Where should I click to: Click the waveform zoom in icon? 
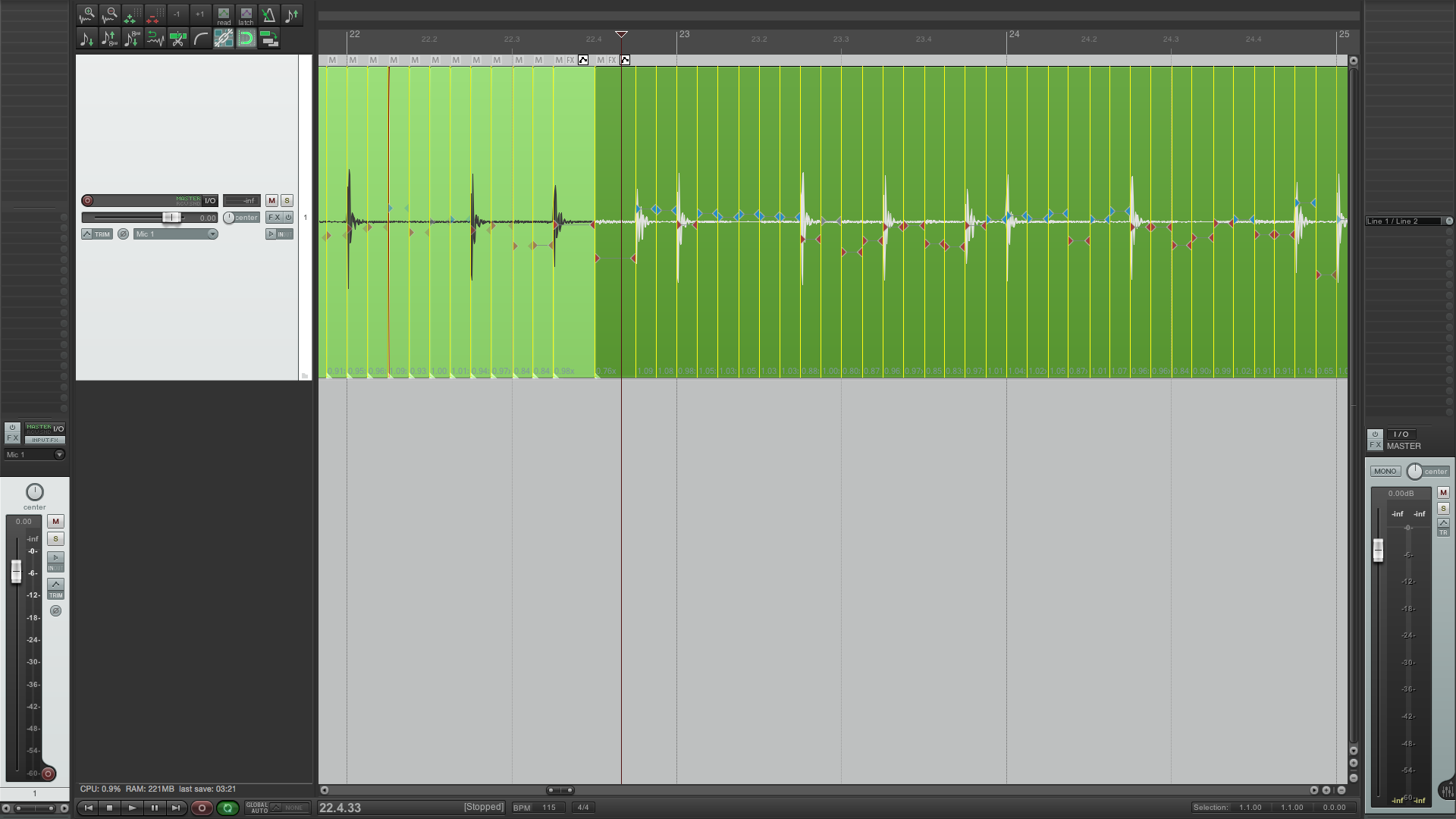[87, 15]
